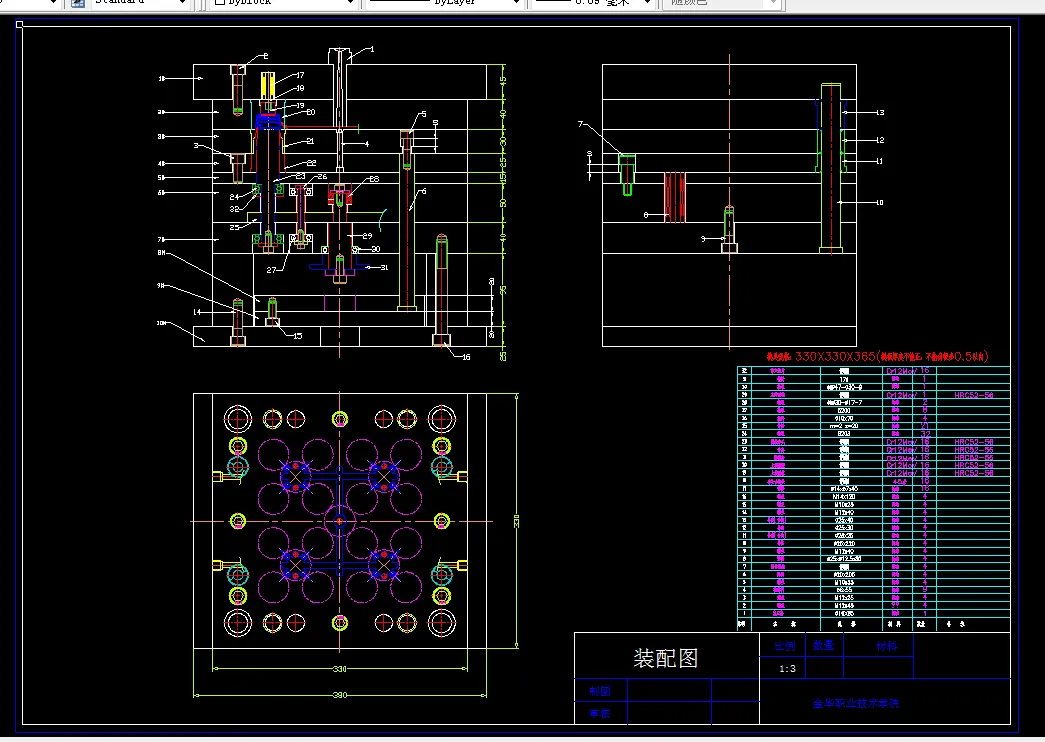1045x742 pixels.
Task: Select the center sprue circle in plan view
Action: (340, 521)
